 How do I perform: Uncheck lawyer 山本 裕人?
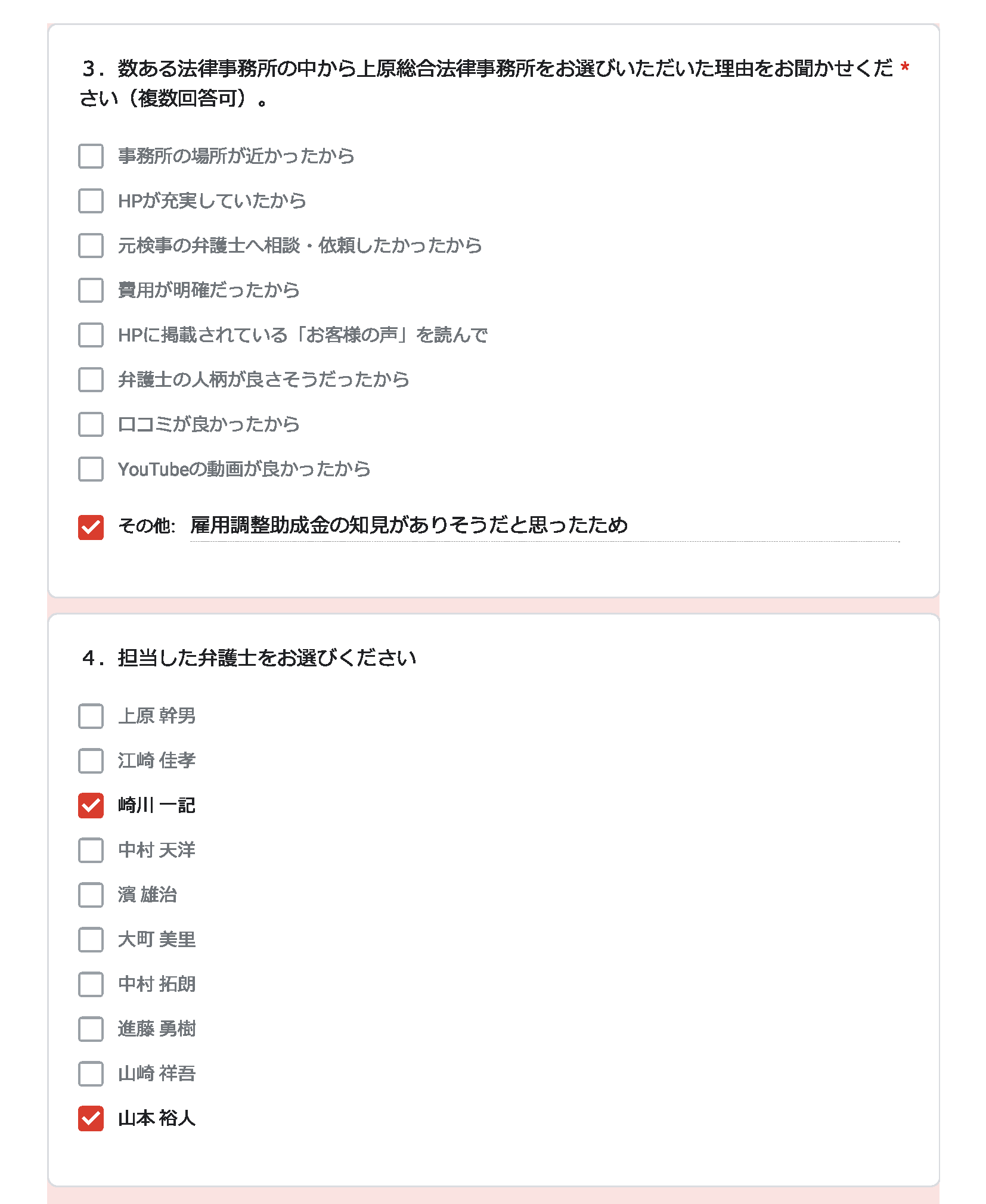pyautogui.click(x=91, y=1118)
